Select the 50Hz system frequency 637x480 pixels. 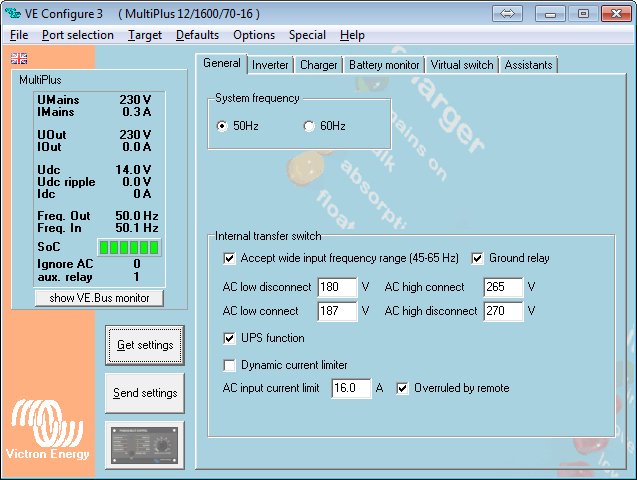click(x=223, y=126)
